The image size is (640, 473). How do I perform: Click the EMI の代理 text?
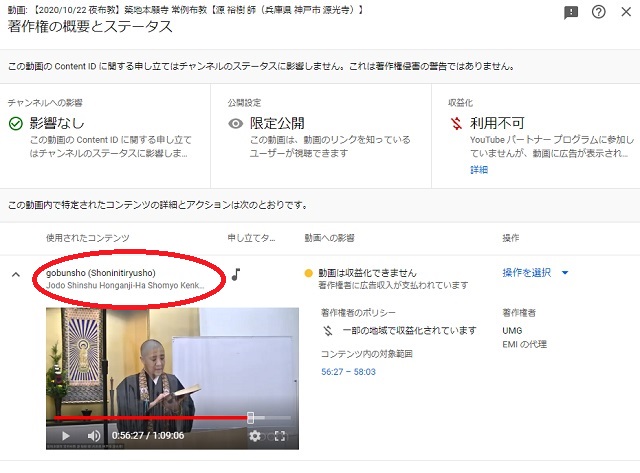(x=524, y=344)
